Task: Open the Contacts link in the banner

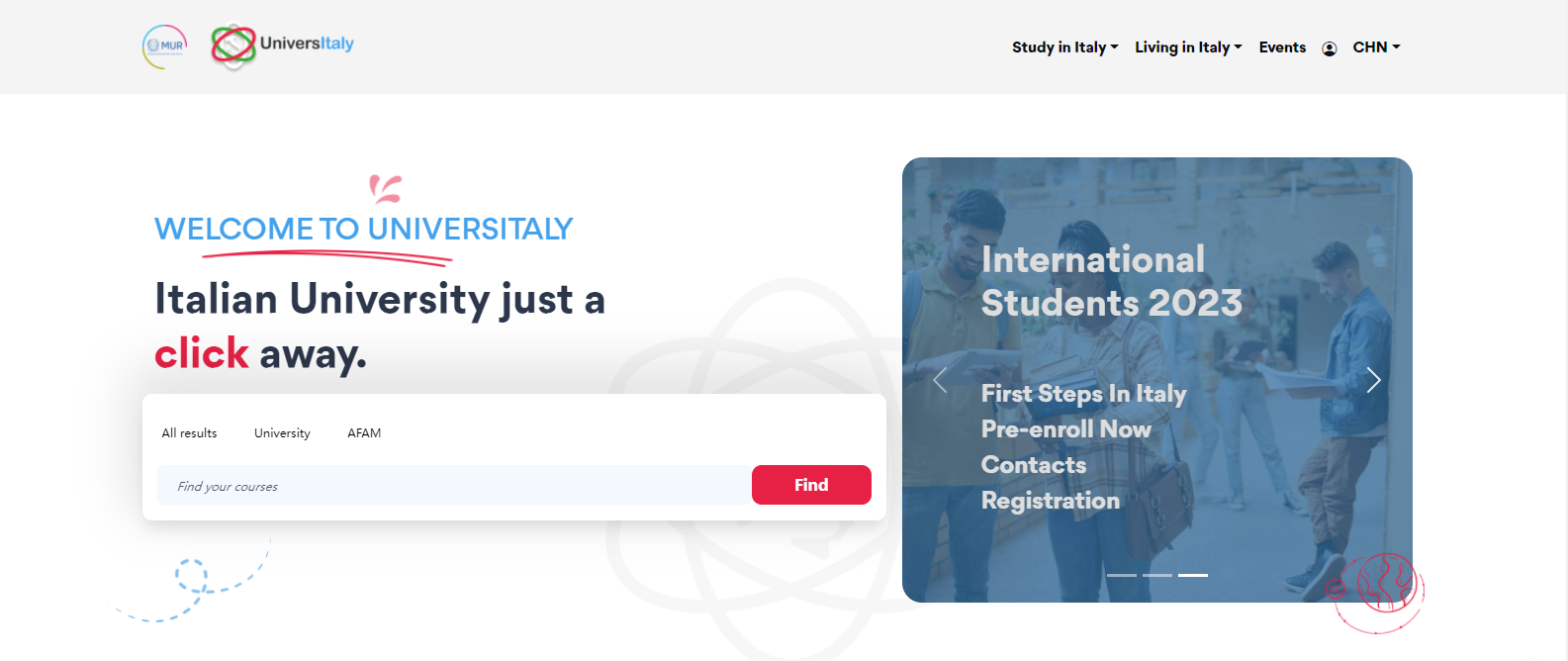Action: (x=1033, y=465)
